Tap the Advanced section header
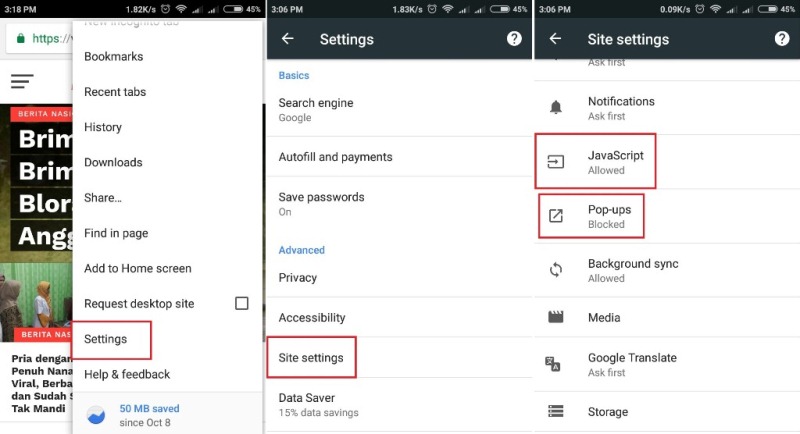 302,250
